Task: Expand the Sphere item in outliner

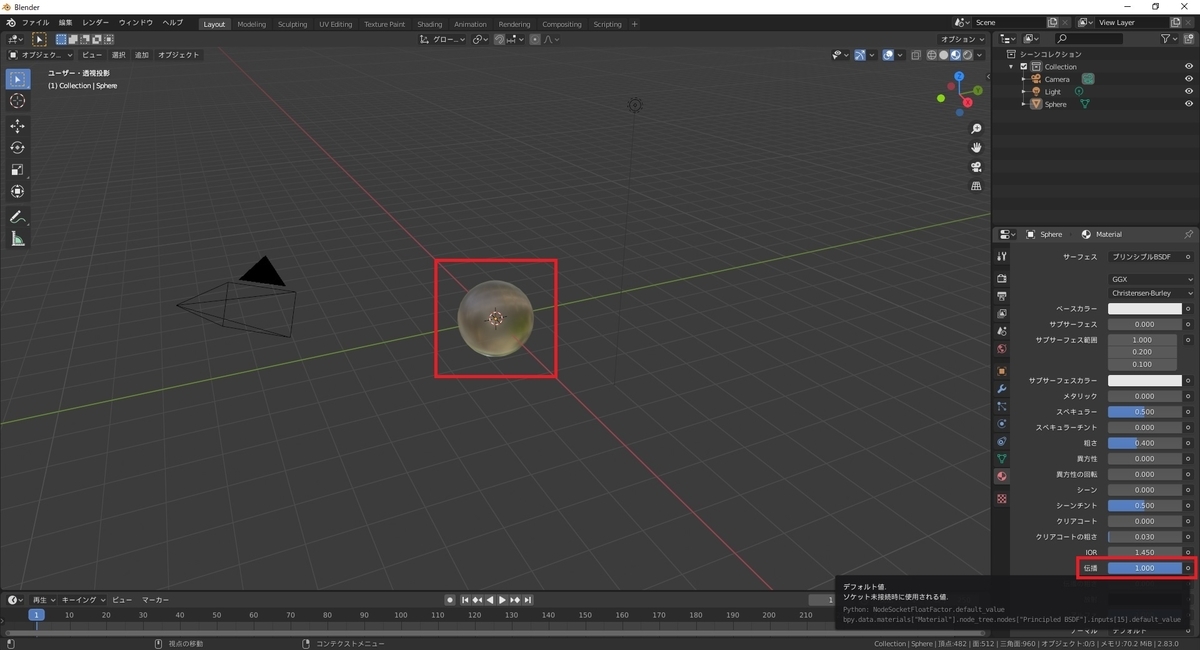Action: coord(1023,104)
